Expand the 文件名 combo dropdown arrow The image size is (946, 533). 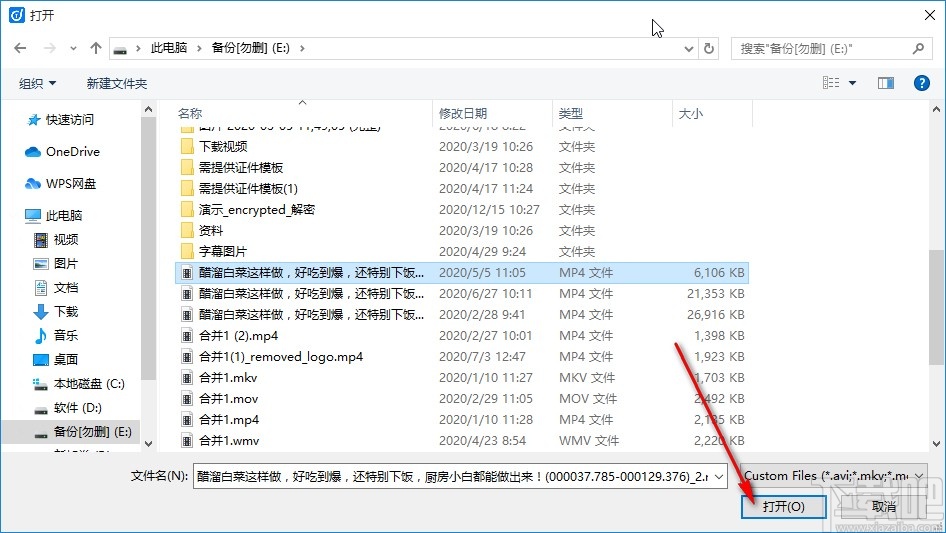[719, 476]
